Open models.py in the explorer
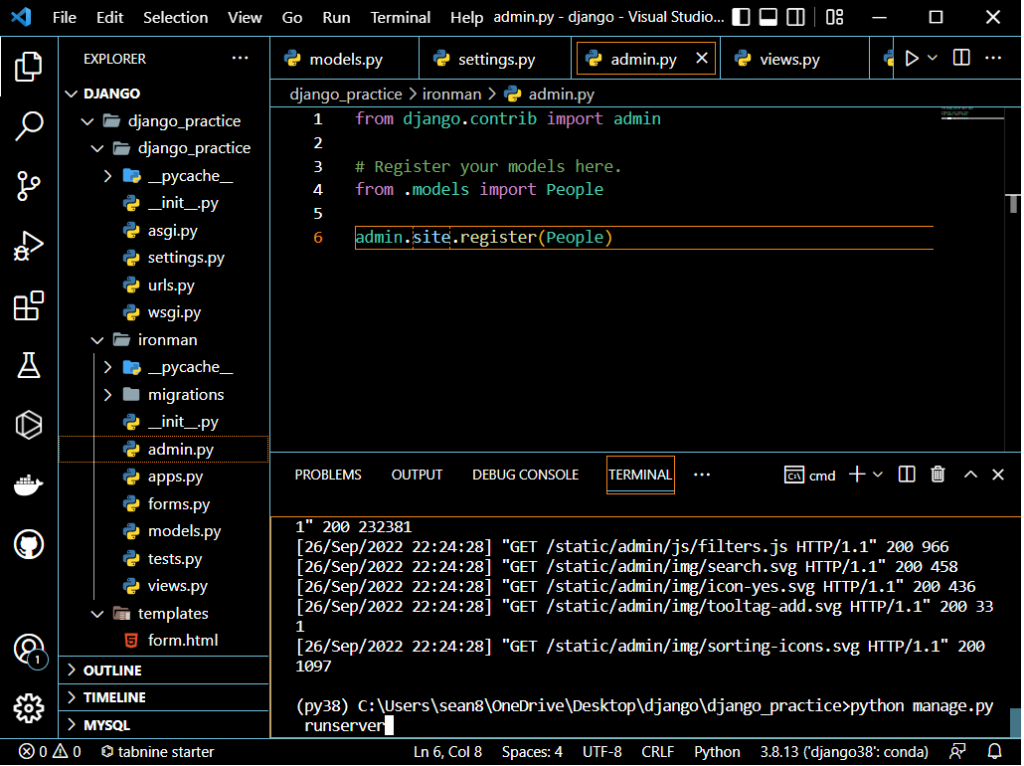The height and width of the screenshot is (766, 1024). click(x=184, y=531)
